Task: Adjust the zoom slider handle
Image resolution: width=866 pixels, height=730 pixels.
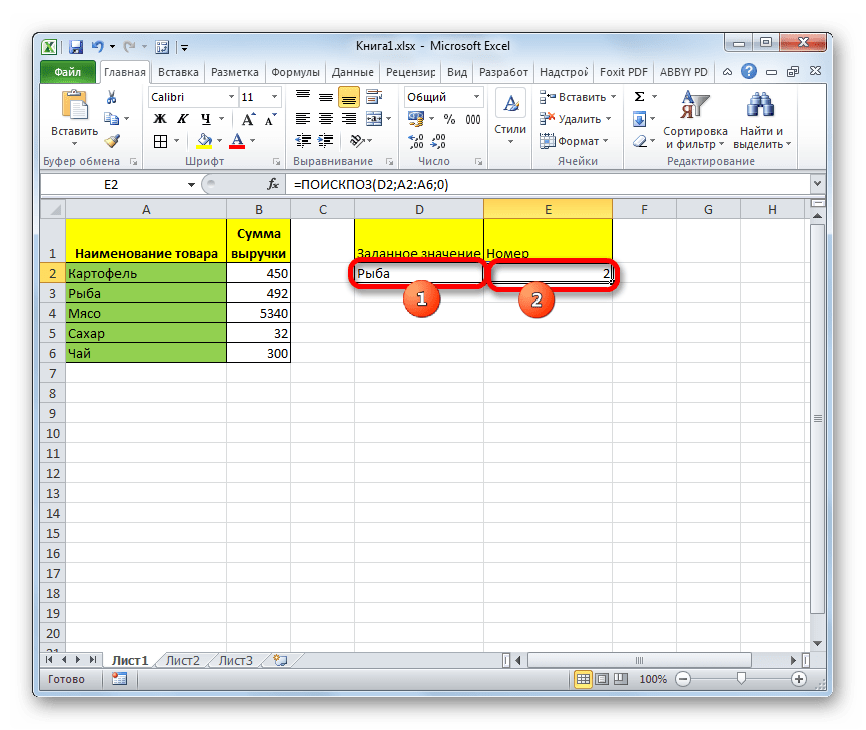Action: pyautogui.click(x=741, y=679)
